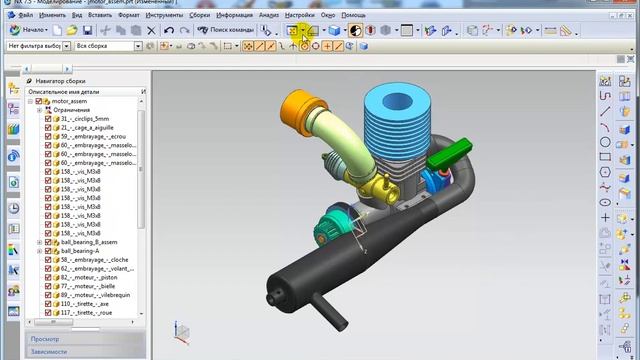Select the 89_-_moteur_-_vilebrequin tree item

(96, 295)
